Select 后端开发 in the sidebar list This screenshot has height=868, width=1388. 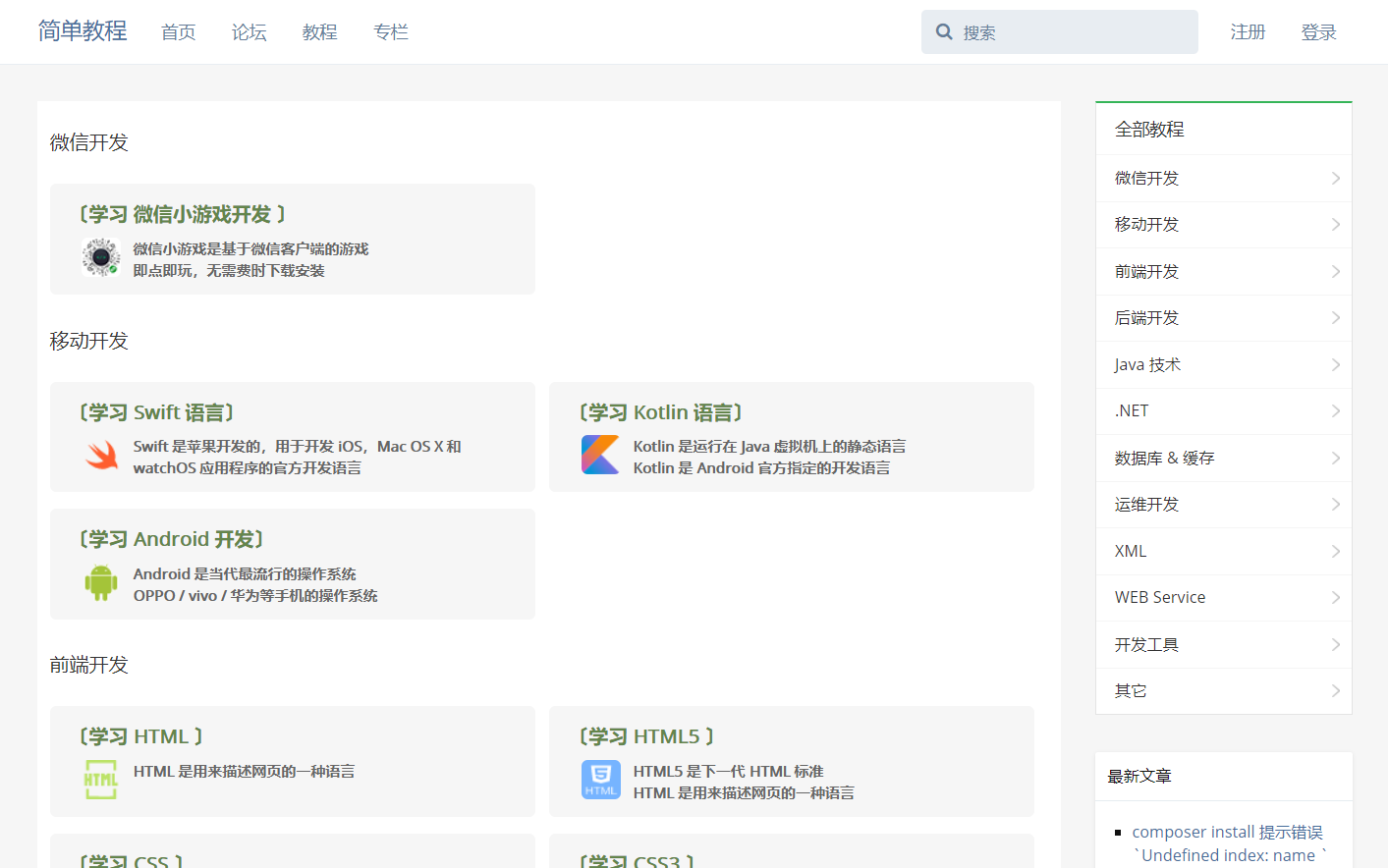click(1224, 317)
